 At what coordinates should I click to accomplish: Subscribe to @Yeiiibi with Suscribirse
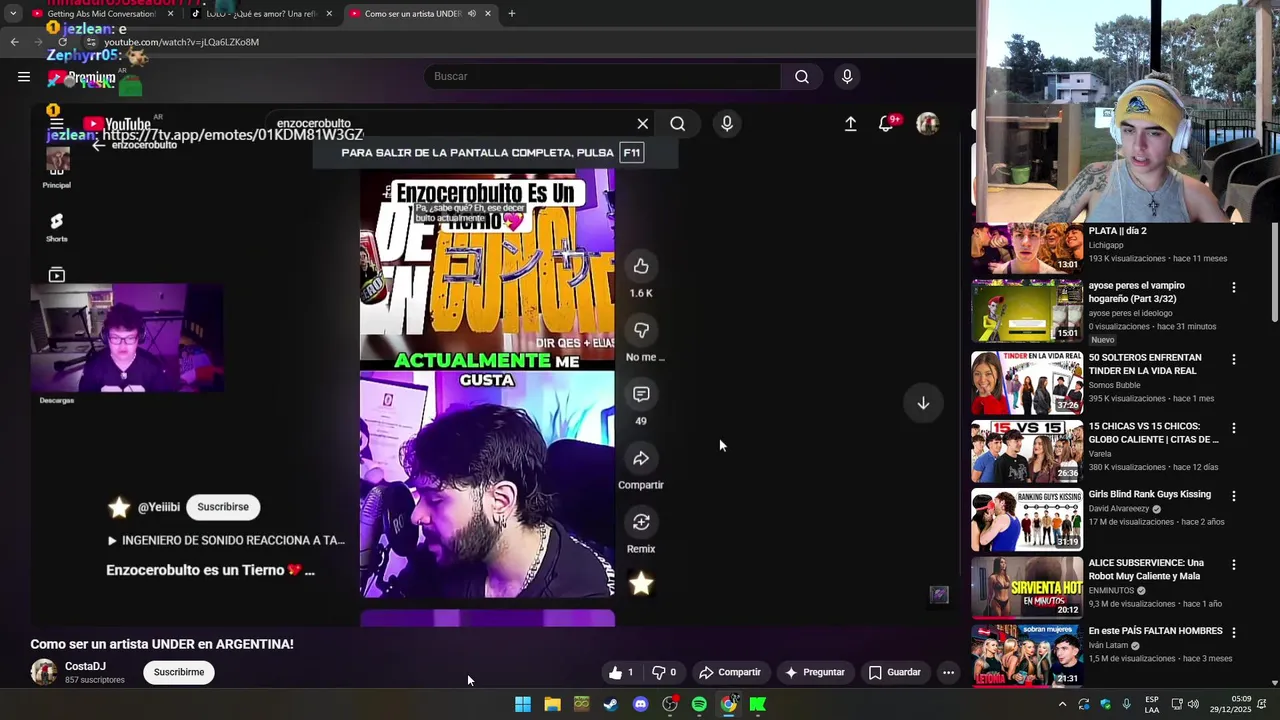(x=223, y=507)
